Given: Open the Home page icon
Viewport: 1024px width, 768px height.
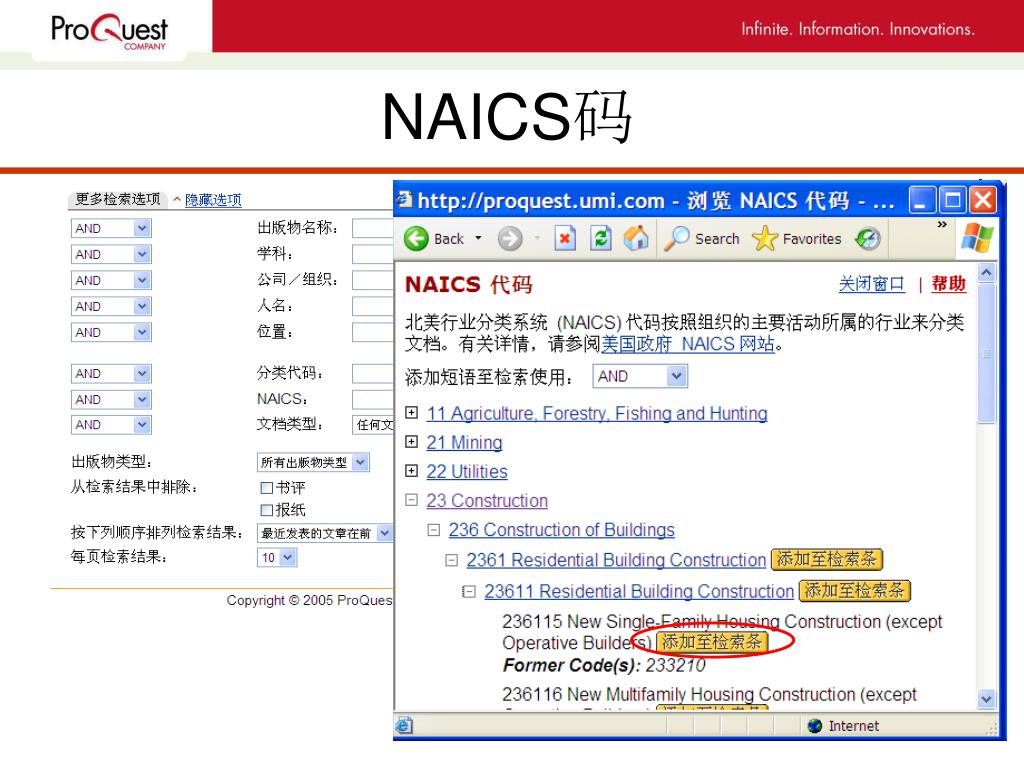Looking at the screenshot, I should point(636,239).
